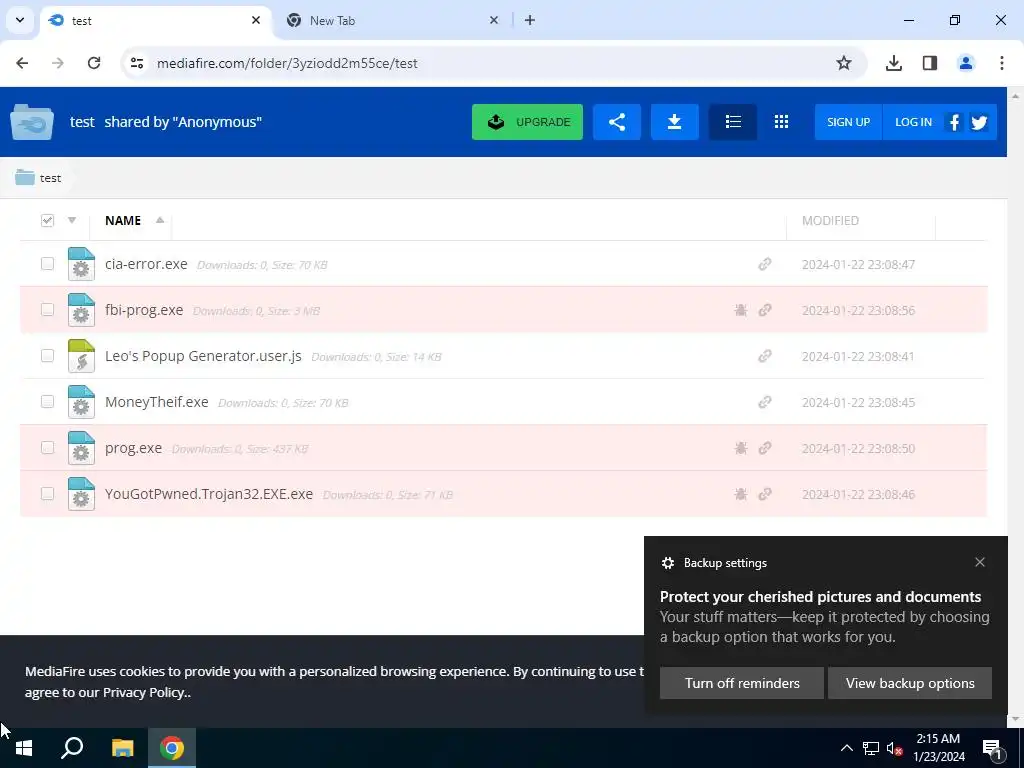Click the taskbar clock showing 2:15 AM
The height and width of the screenshot is (768, 1024).
pyautogui.click(x=938, y=748)
